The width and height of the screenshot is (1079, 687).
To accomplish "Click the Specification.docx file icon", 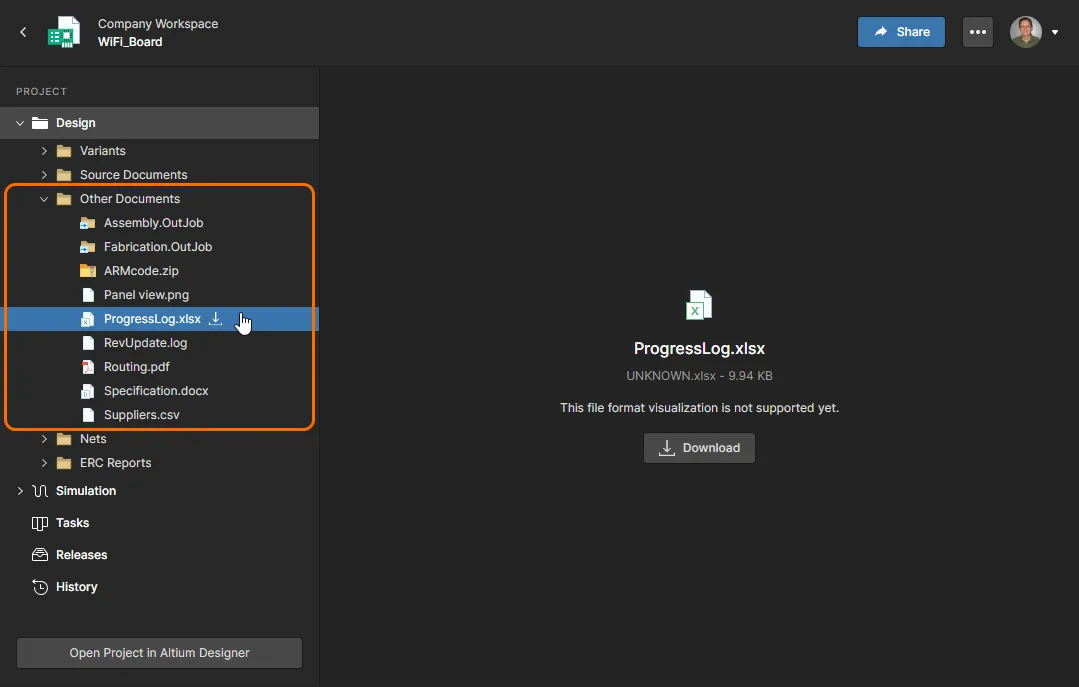I will 87,391.
